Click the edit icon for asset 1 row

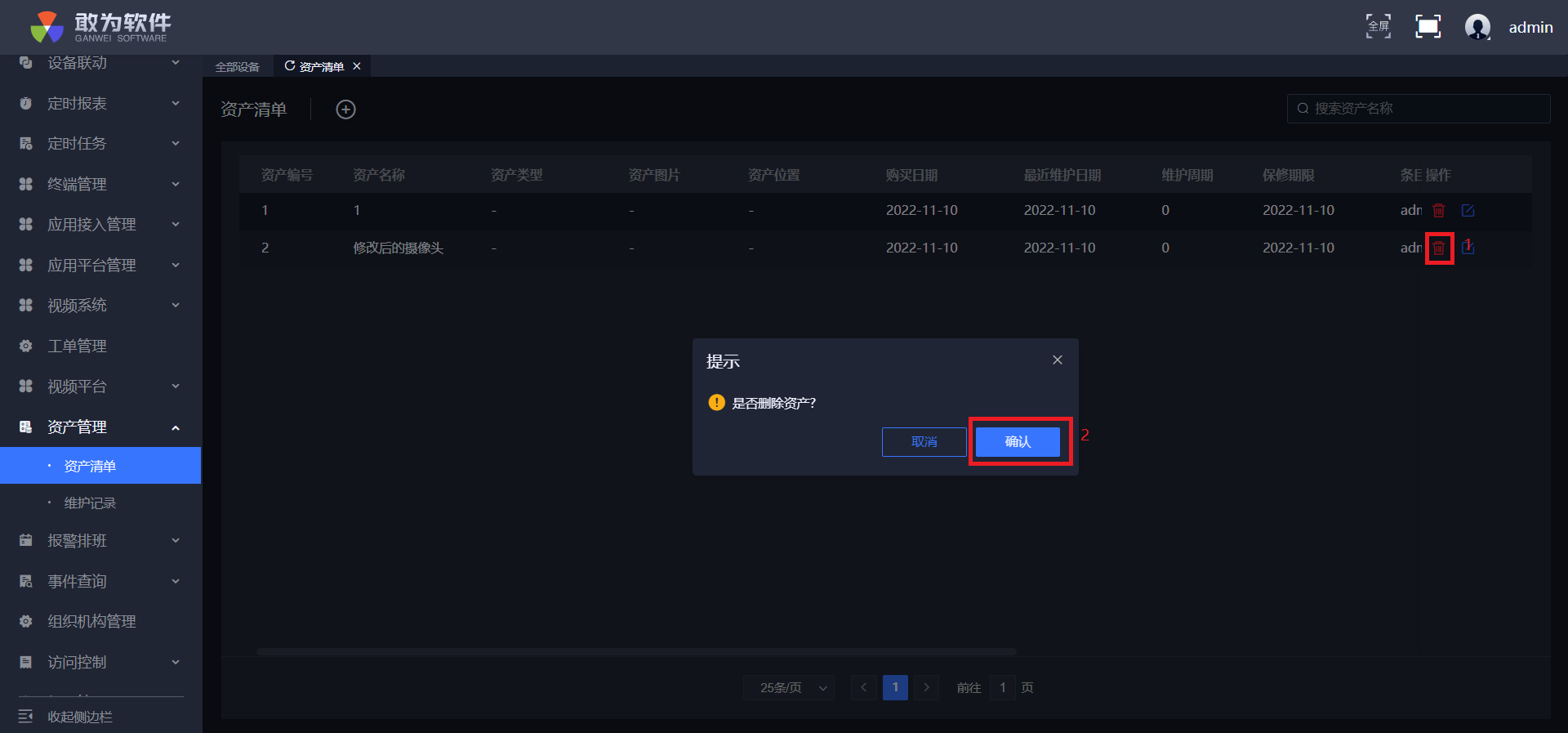coord(1468,211)
